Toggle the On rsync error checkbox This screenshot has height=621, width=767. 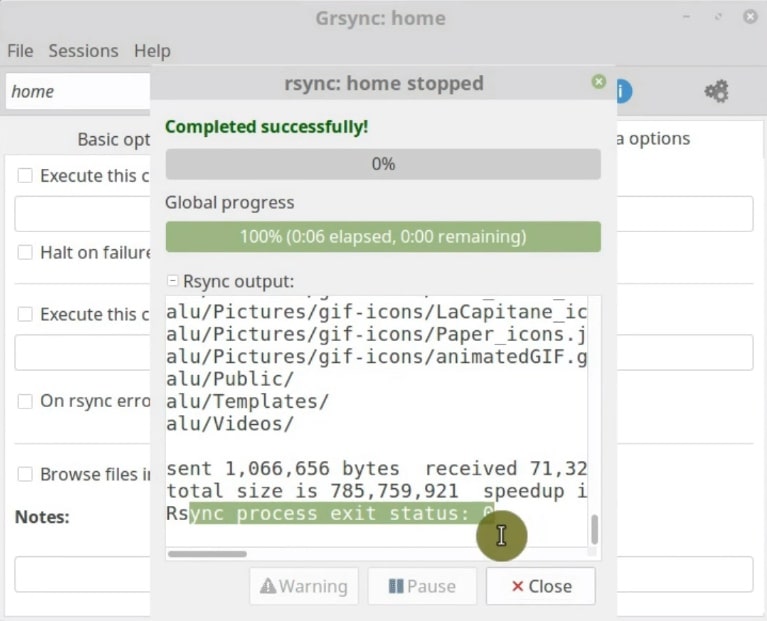[25, 401]
